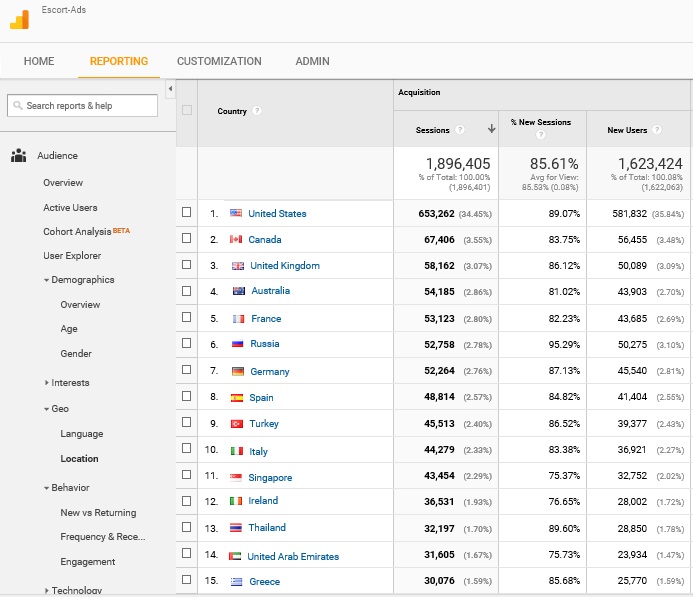Image resolution: width=693 pixels, height=597 pixels.
Task: Open the CUSTOMIZATION tab
Action: pyautogui.click(x=219, y=61)
